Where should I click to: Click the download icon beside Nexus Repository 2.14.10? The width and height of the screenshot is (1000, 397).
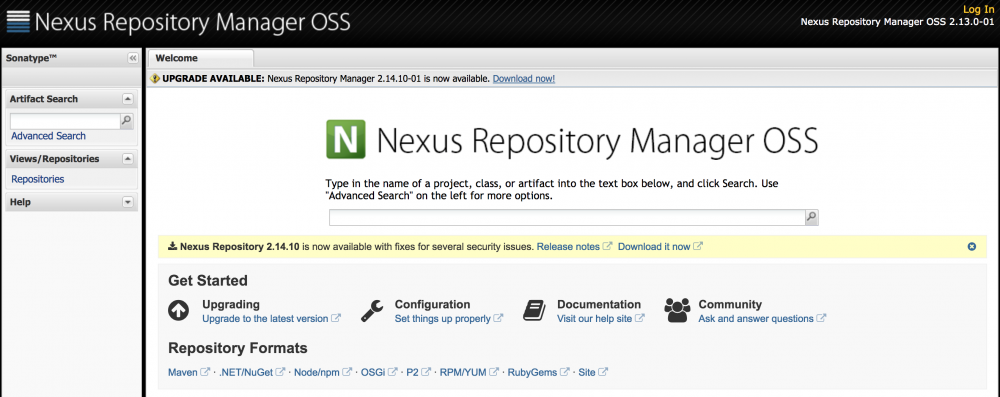pyautogui.click(x=172, y=246)
